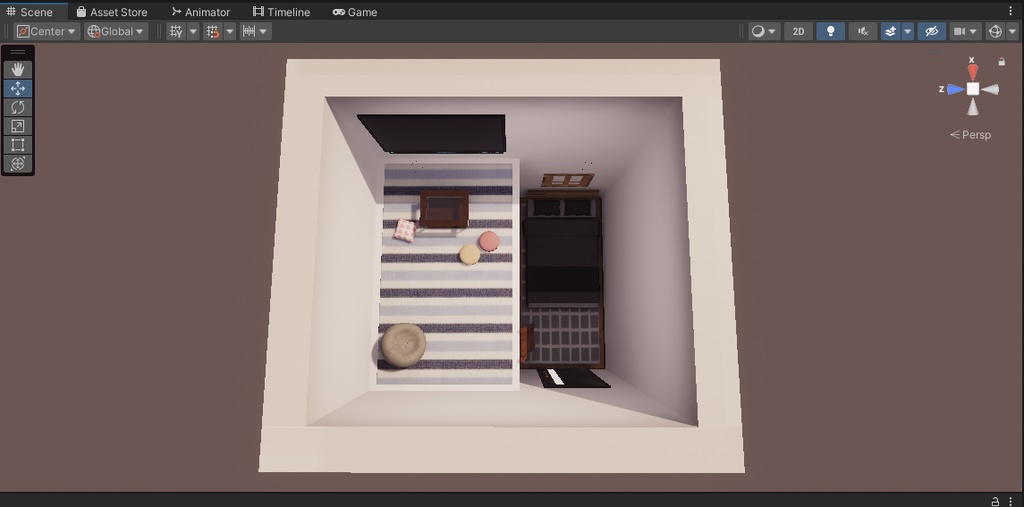The image size is (1024, 507).
Task: Select the Transform tool
Action: click(x=18, y=163)
